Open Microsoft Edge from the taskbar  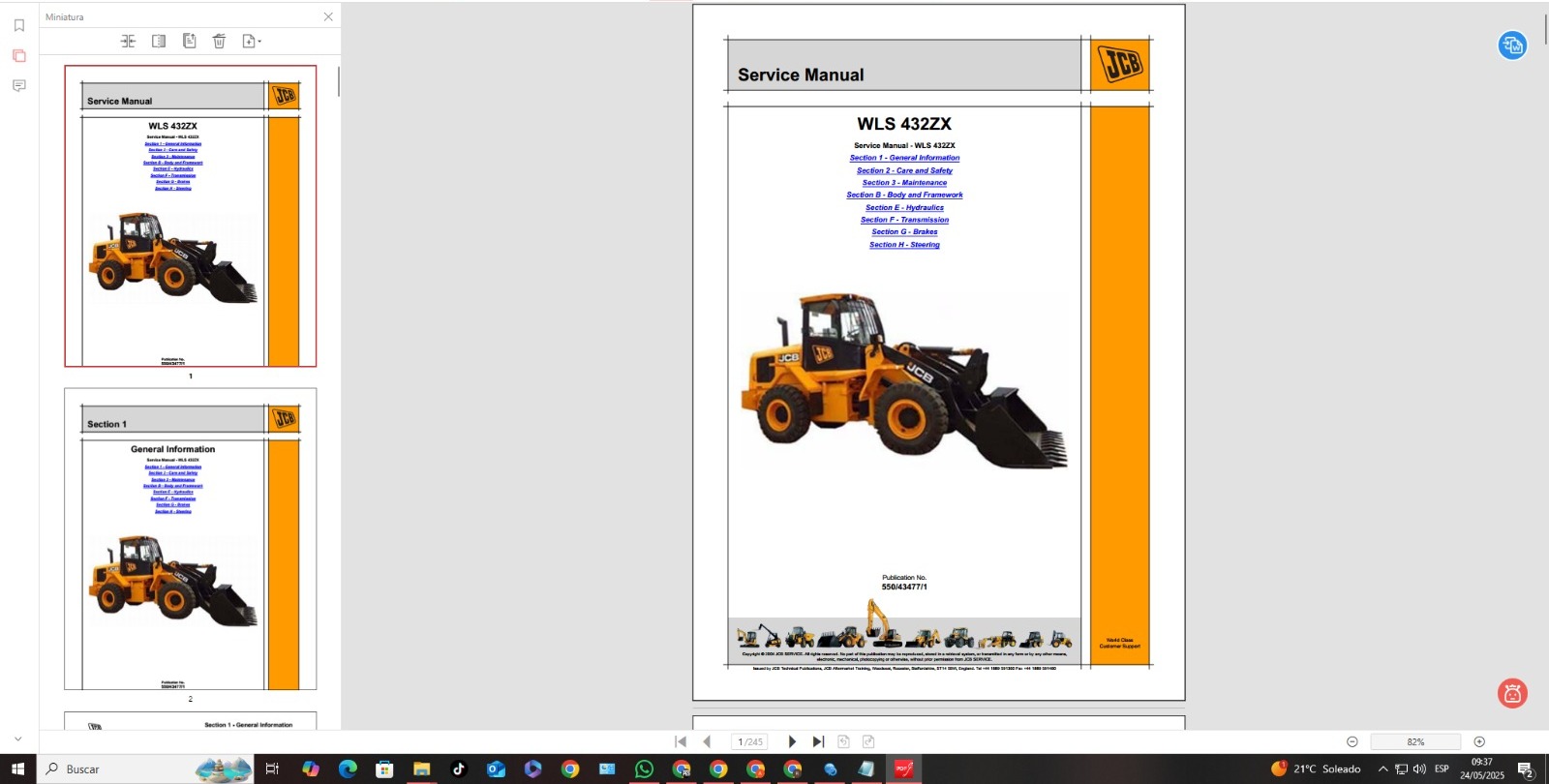[x=348, y=769]
